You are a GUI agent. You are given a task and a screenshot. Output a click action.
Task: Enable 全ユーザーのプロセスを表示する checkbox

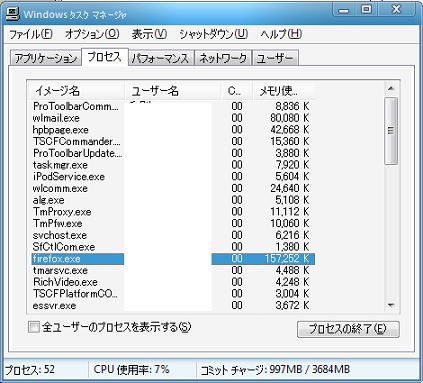point(34,327)
